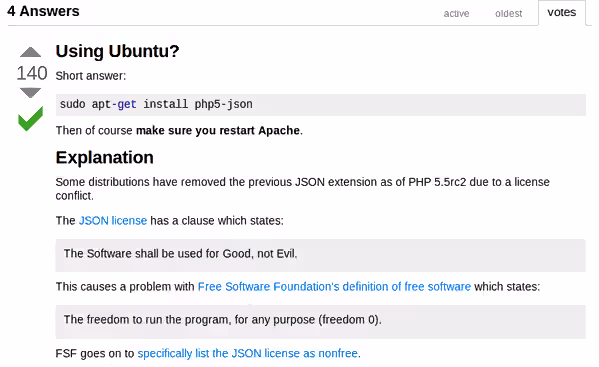
Task: Follow the JSON license as nonfree link
Action: coord(249,354)
